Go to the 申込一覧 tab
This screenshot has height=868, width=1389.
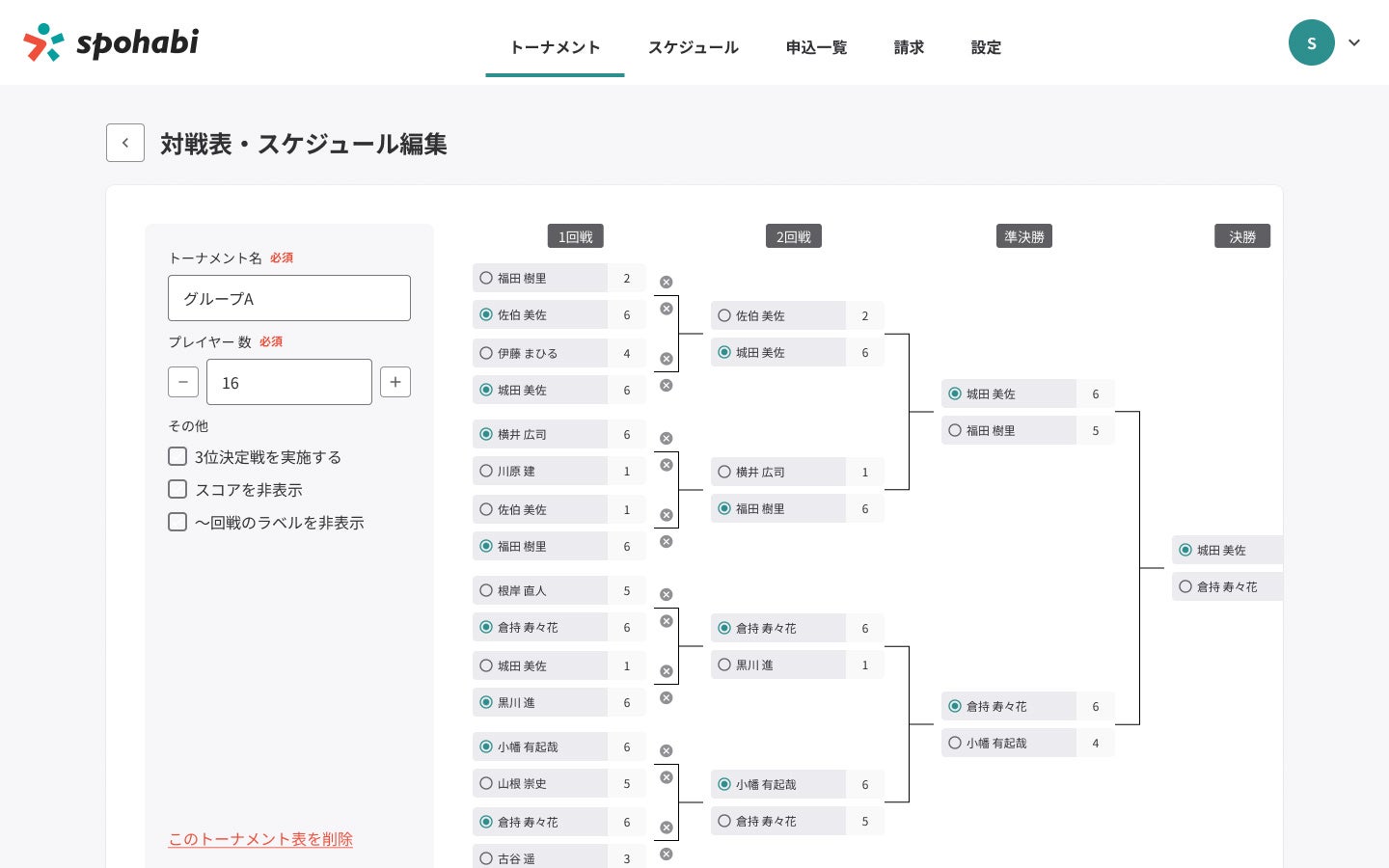(816, 47)
